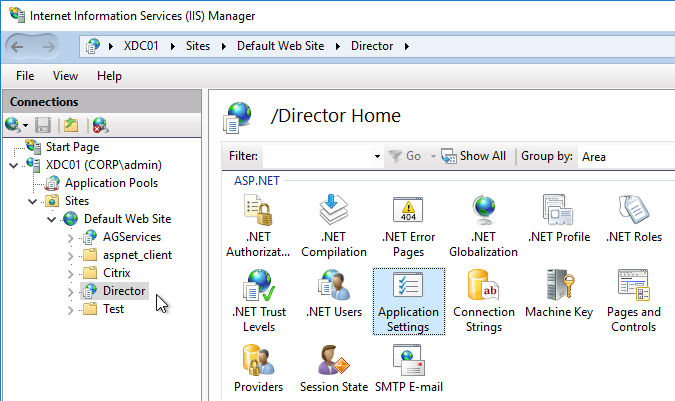675x401 pixels.
Task: Open the dropdown arrow after XDC01 breadcrumb
Action: (173, 46)
